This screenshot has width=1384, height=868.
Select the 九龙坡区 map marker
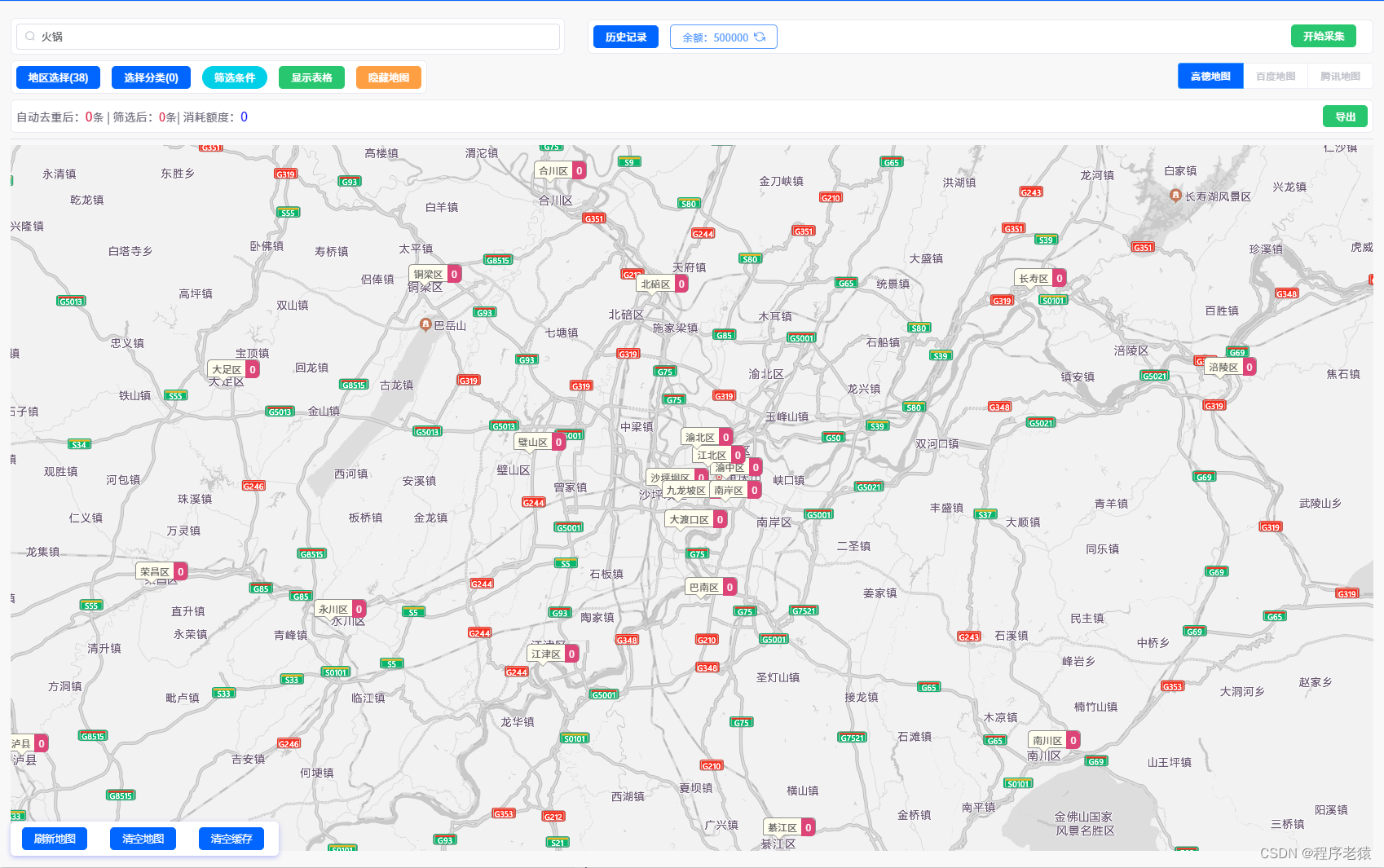[x=685, y=490]
